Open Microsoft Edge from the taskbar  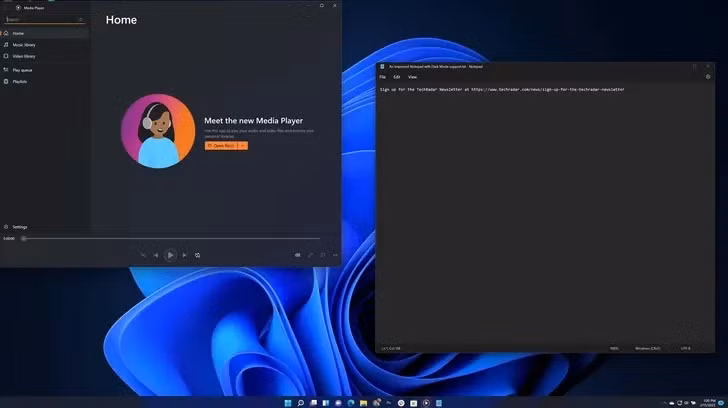click(351, 403)
